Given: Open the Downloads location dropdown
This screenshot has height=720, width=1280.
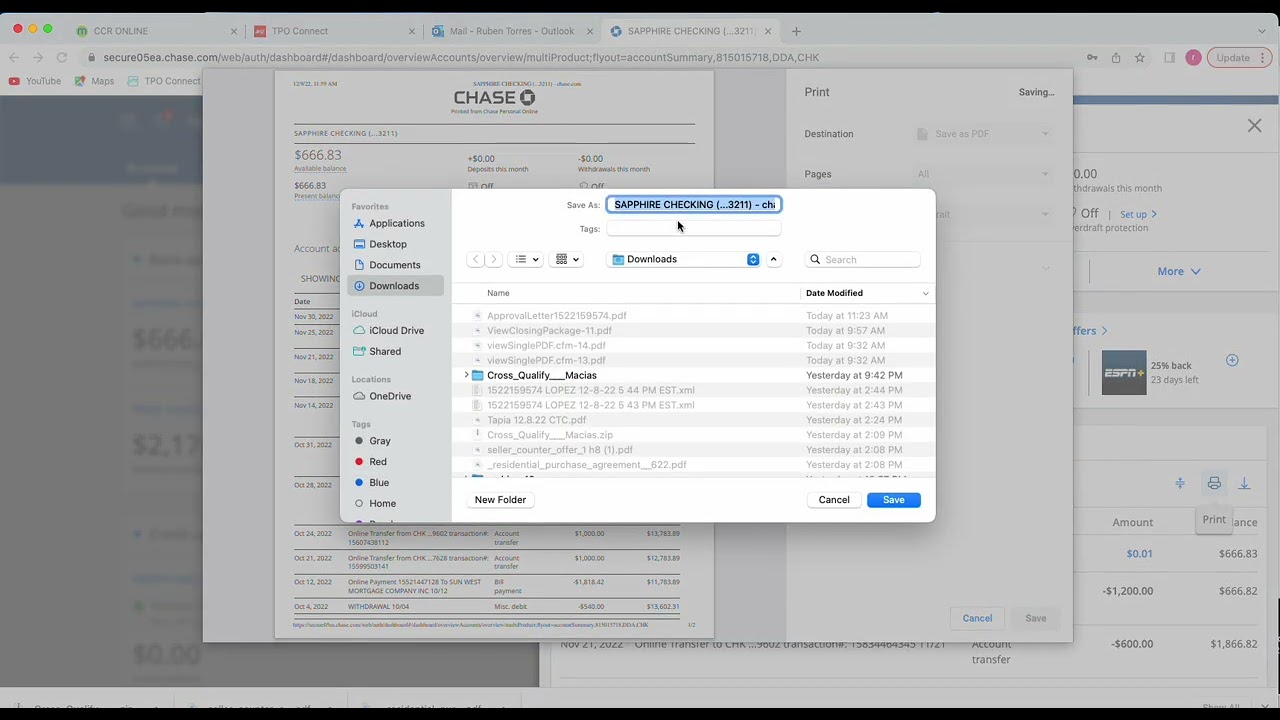Looking at the screenshot, I should coord(685,259).
